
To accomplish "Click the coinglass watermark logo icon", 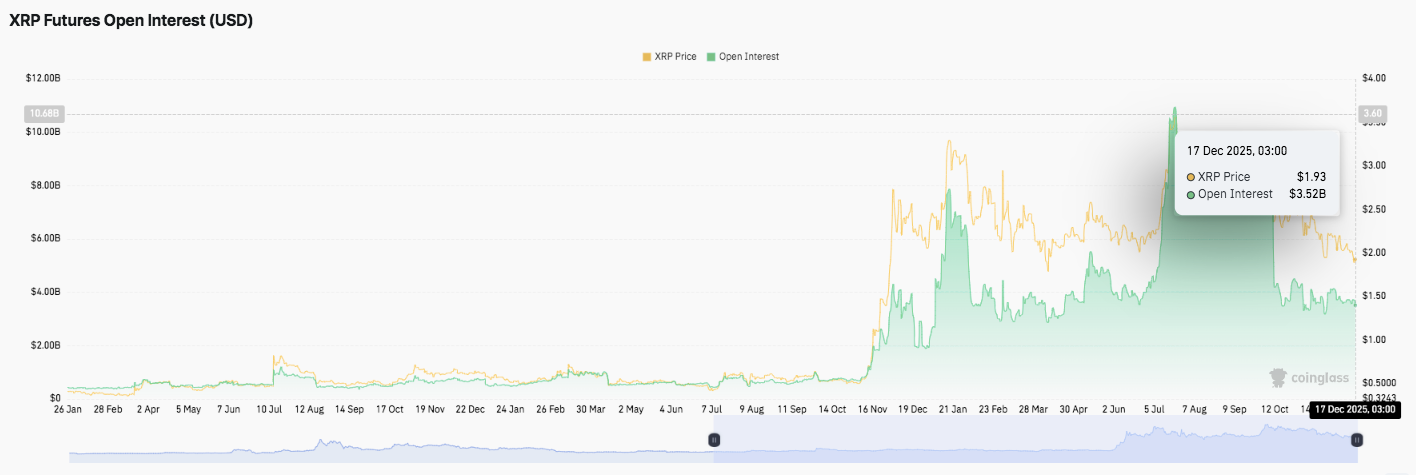I will [1278, 378].
